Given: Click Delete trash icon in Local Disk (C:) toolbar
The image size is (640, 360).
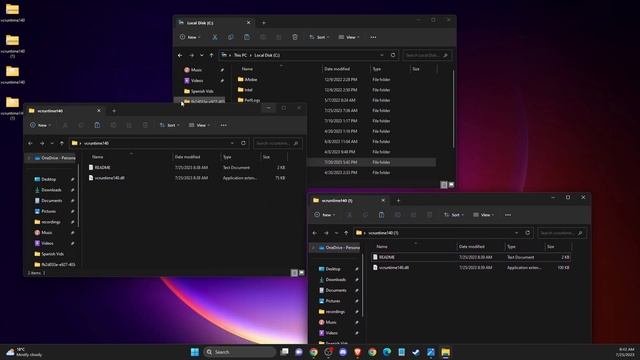Looking at the screenshot, I should tap(295, 37).
